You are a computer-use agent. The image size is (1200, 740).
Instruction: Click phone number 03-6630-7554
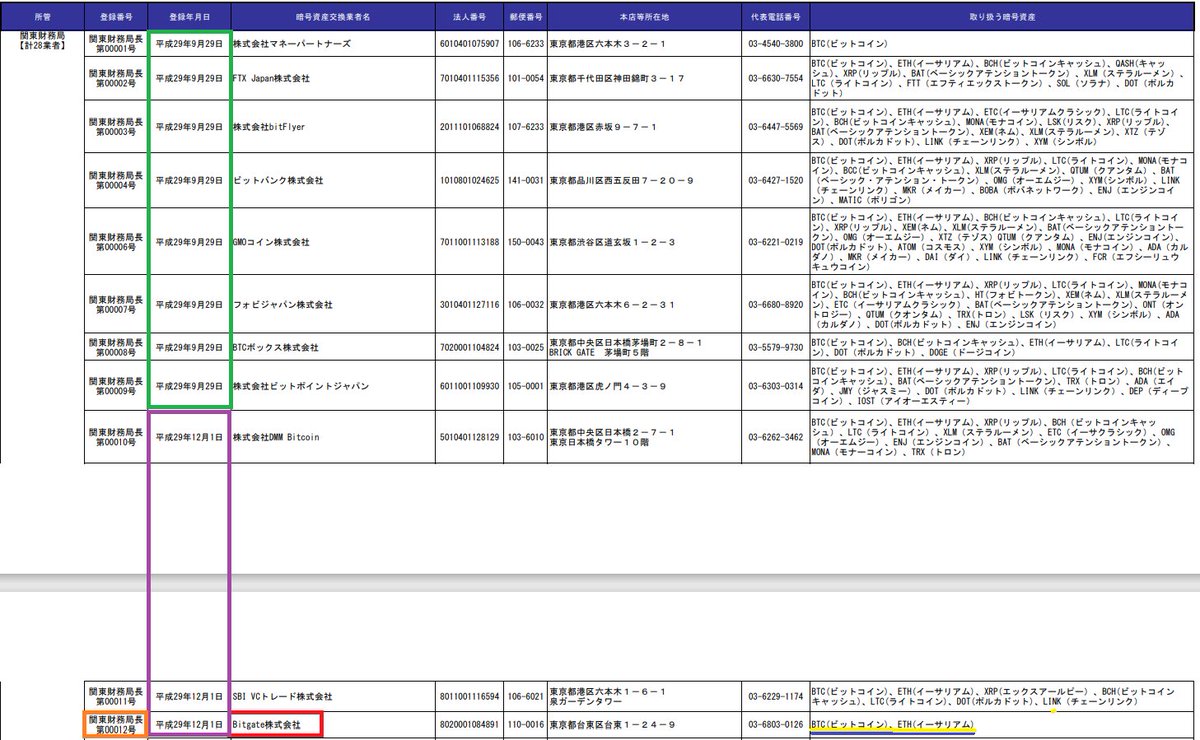coord(776,78)
